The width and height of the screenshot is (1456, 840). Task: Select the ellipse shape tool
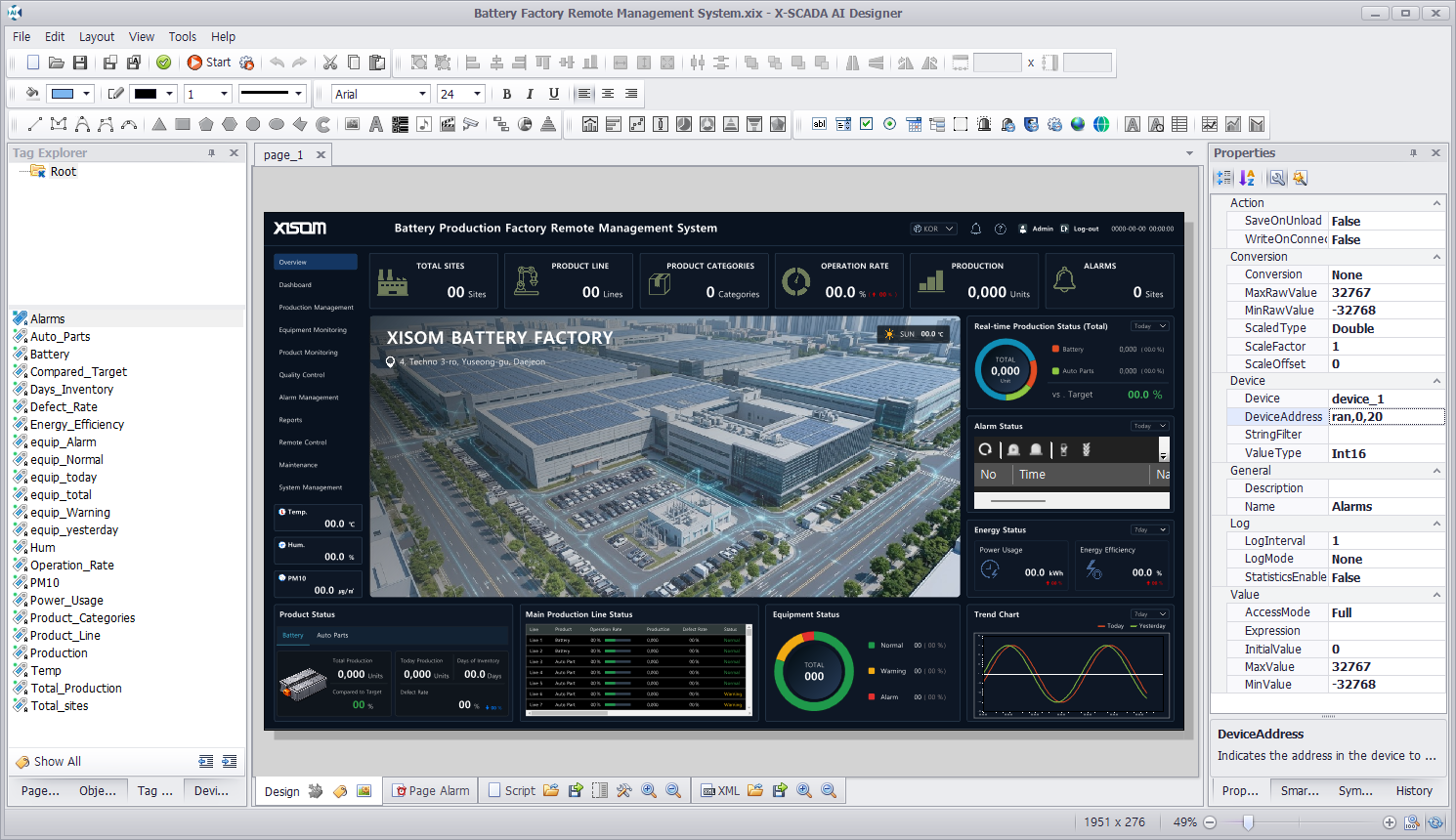pyautogui.click(x=277, y=124)
